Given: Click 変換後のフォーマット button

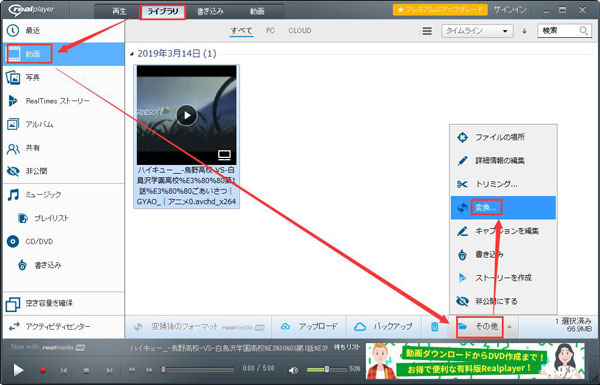Looking at the screenshot, I should click(x=199, y=327).
